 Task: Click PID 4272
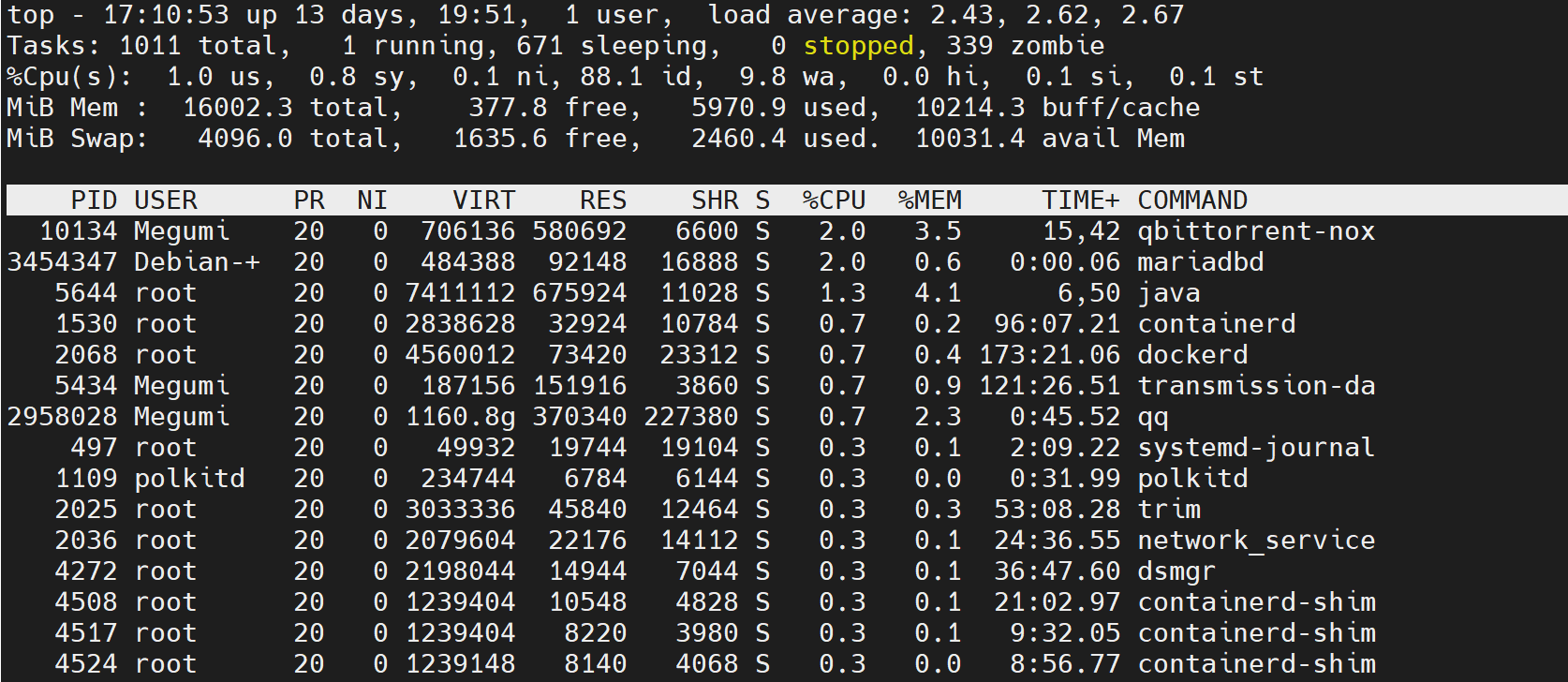[x=86, y=571]
